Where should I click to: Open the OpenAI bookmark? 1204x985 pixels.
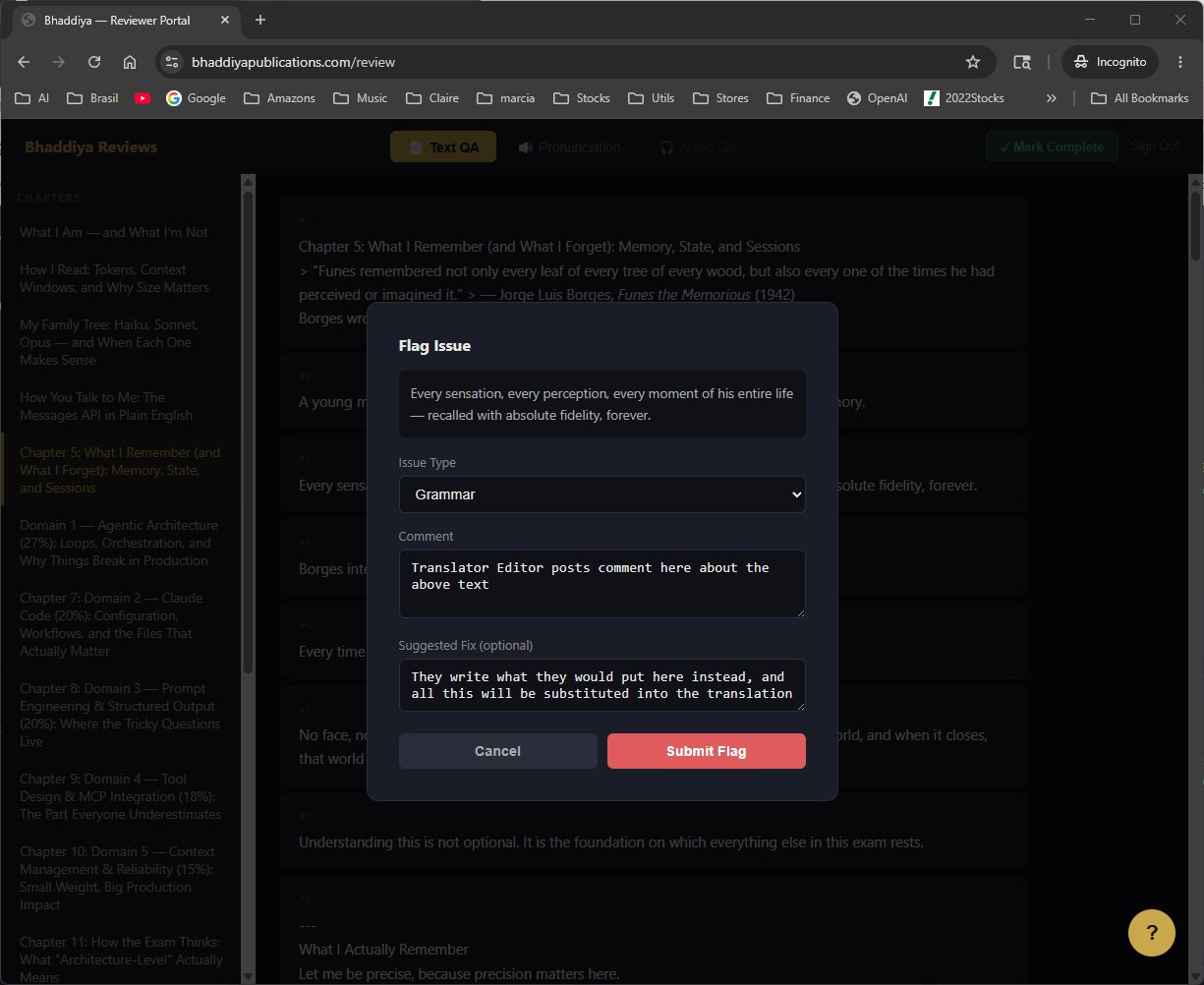pyautogui.click(x=877, y=98)
